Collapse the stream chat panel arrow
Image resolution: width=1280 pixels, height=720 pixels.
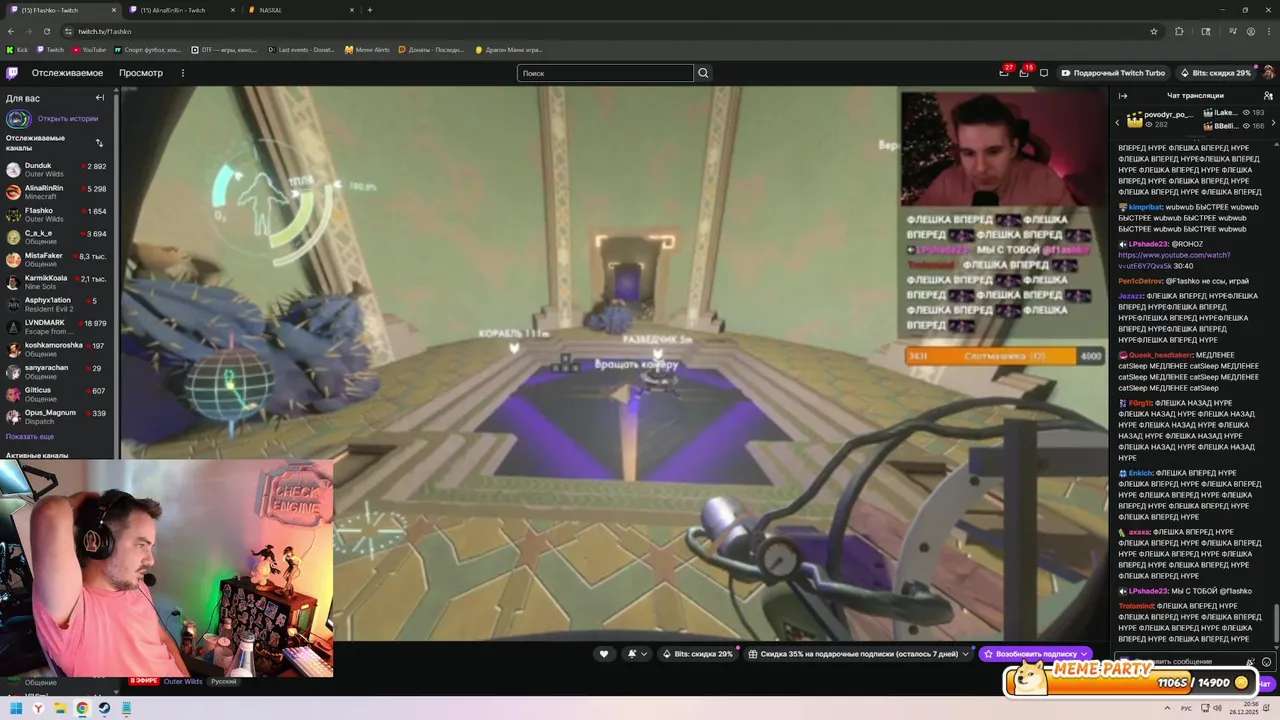pyautogui.click(x=1123, y=96)
